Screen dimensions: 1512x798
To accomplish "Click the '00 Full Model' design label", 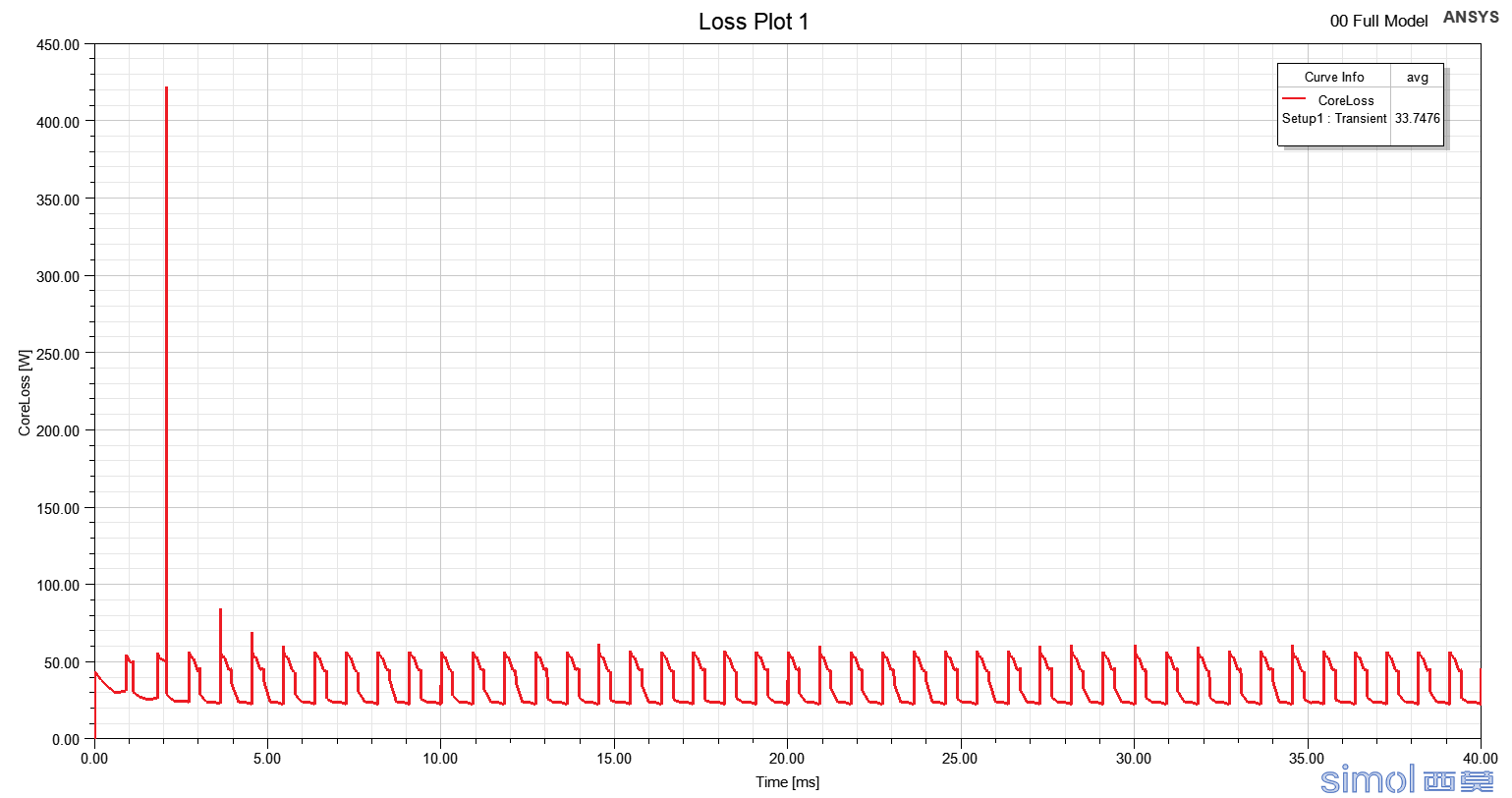I will pyautogui.click(x=1378, y=21).
